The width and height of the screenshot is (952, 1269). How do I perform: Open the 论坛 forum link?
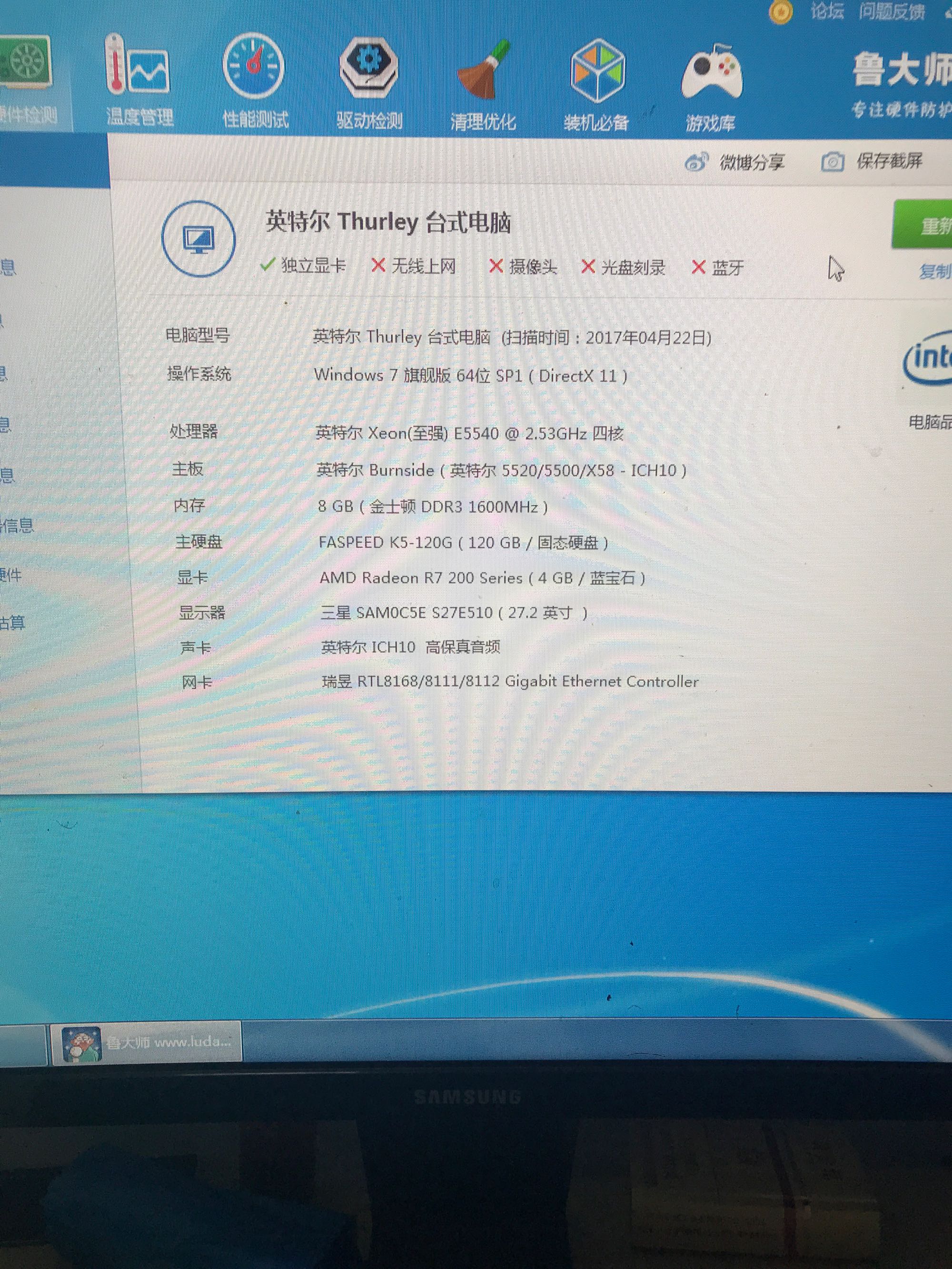pos(827,11)
